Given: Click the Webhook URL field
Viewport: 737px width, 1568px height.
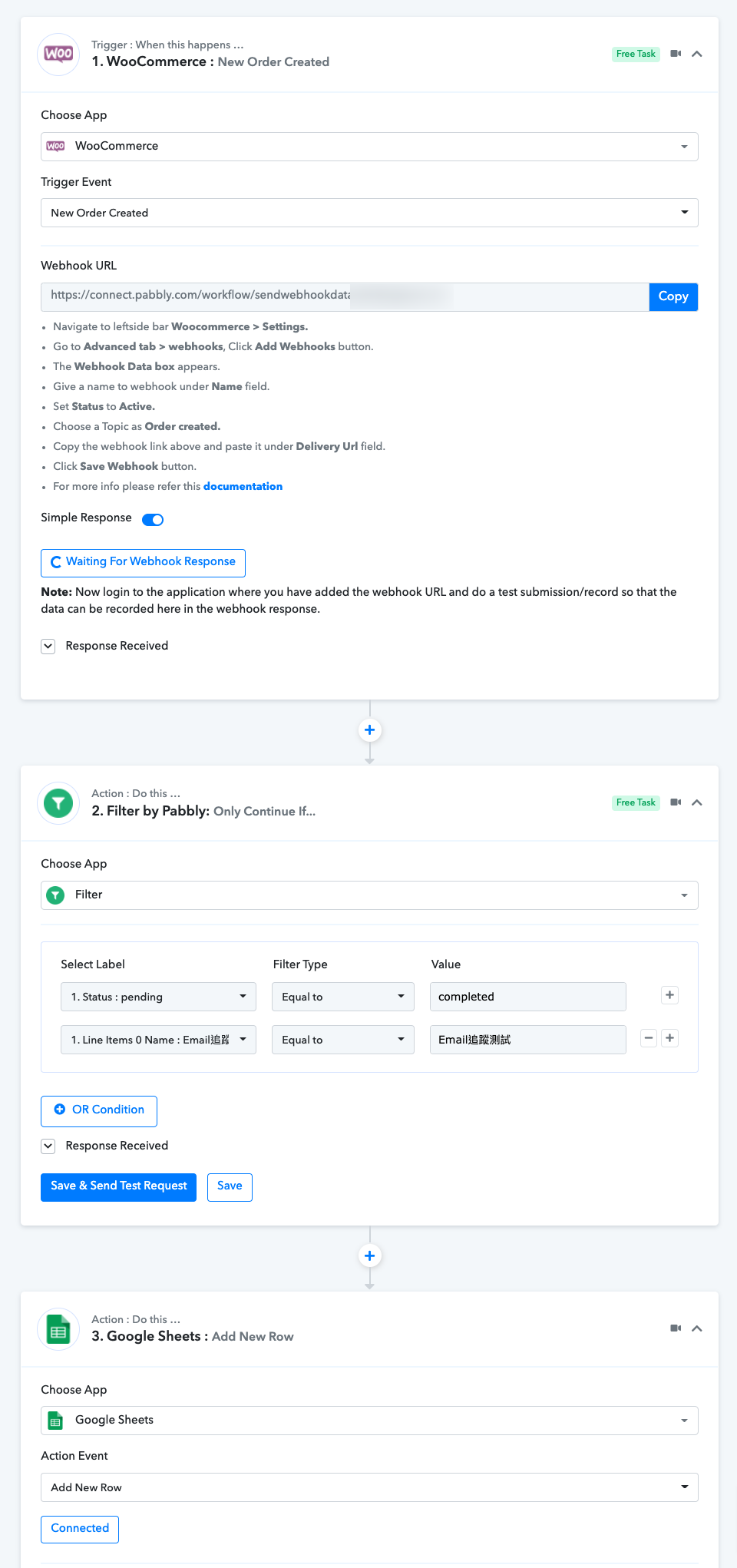Looking at the screenshot, I should [345, 296].
